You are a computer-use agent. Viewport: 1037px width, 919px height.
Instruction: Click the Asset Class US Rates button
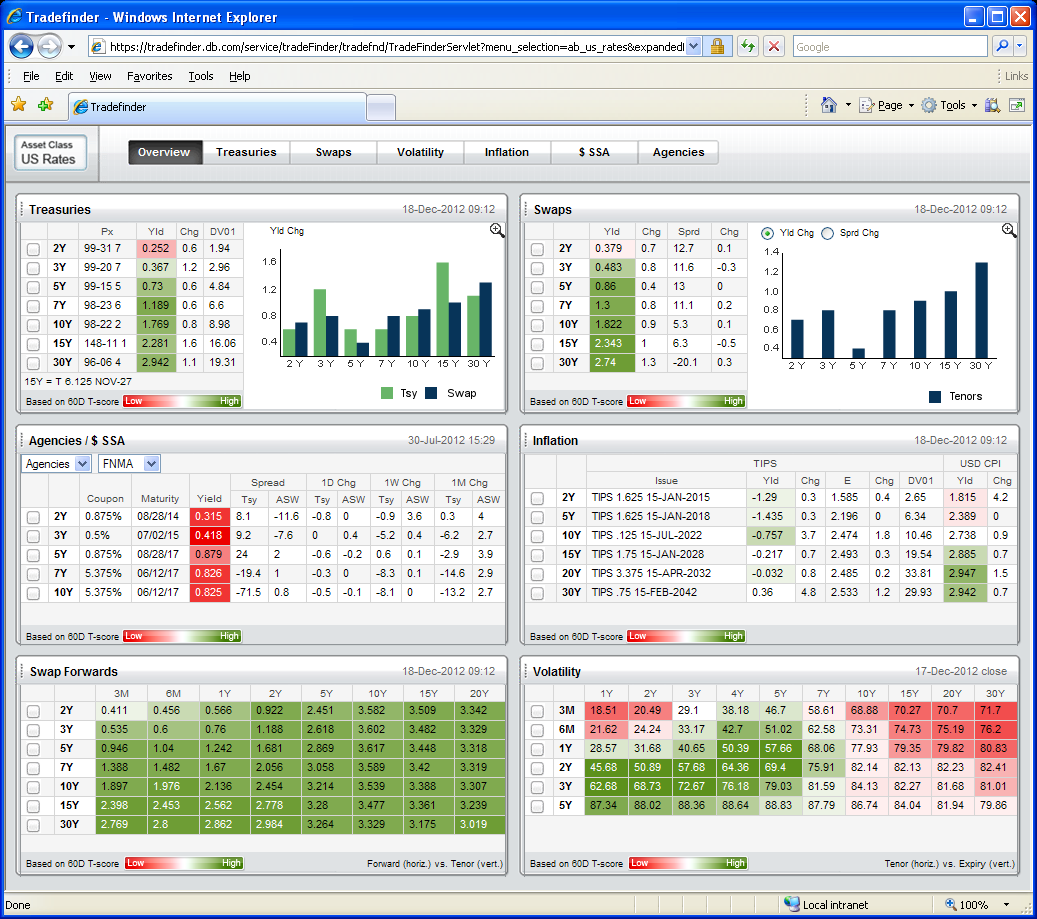(52, 153)
